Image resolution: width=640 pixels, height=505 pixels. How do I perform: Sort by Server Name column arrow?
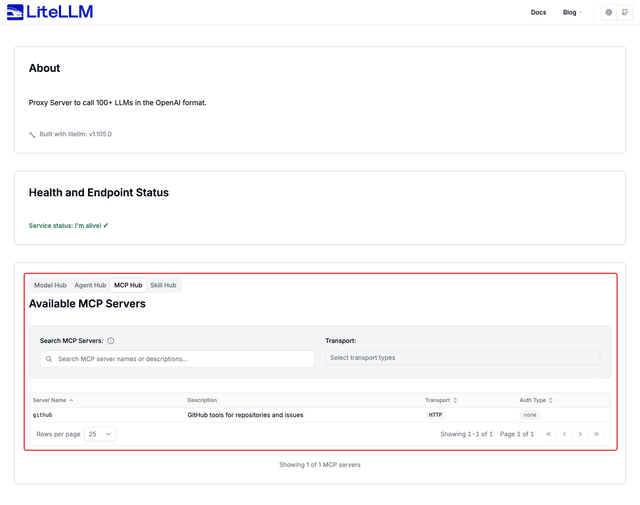(71, 400)
